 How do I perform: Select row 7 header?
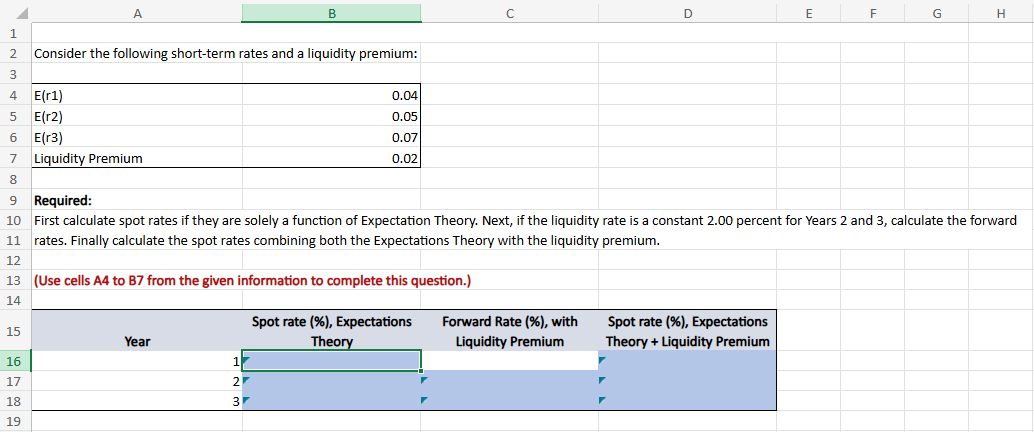point(15,158)
